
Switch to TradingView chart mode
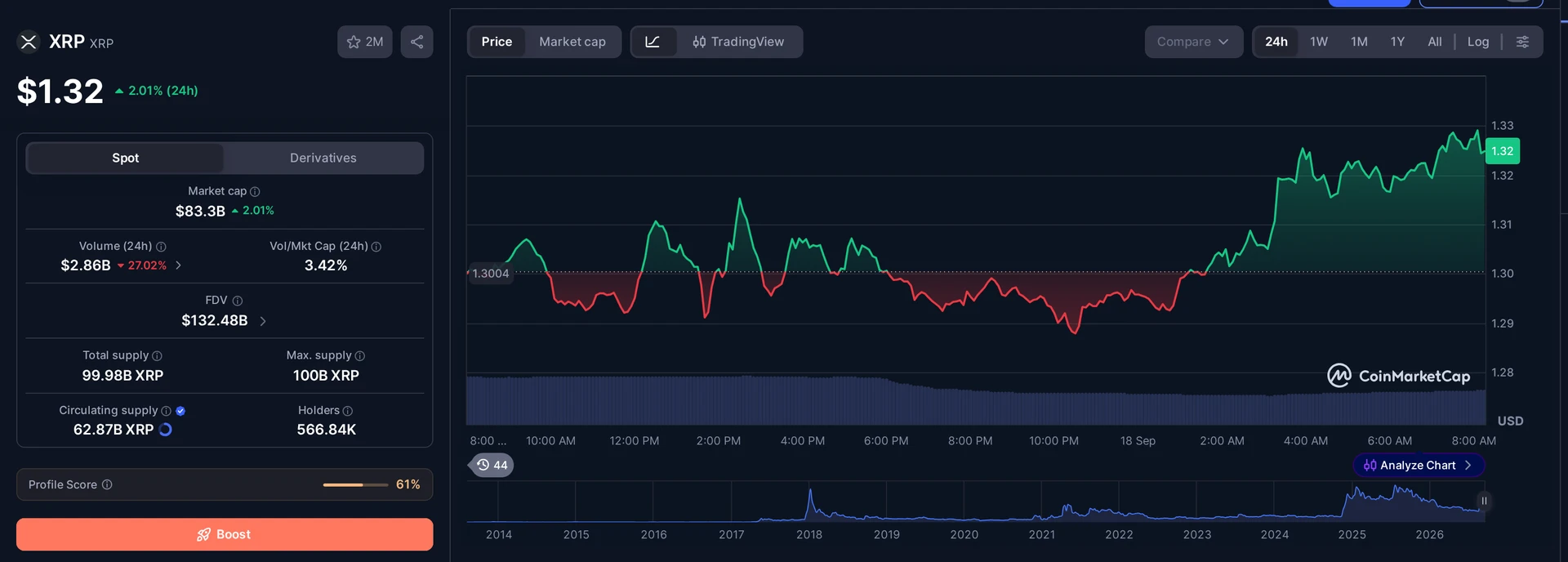[x=738, y=42]
